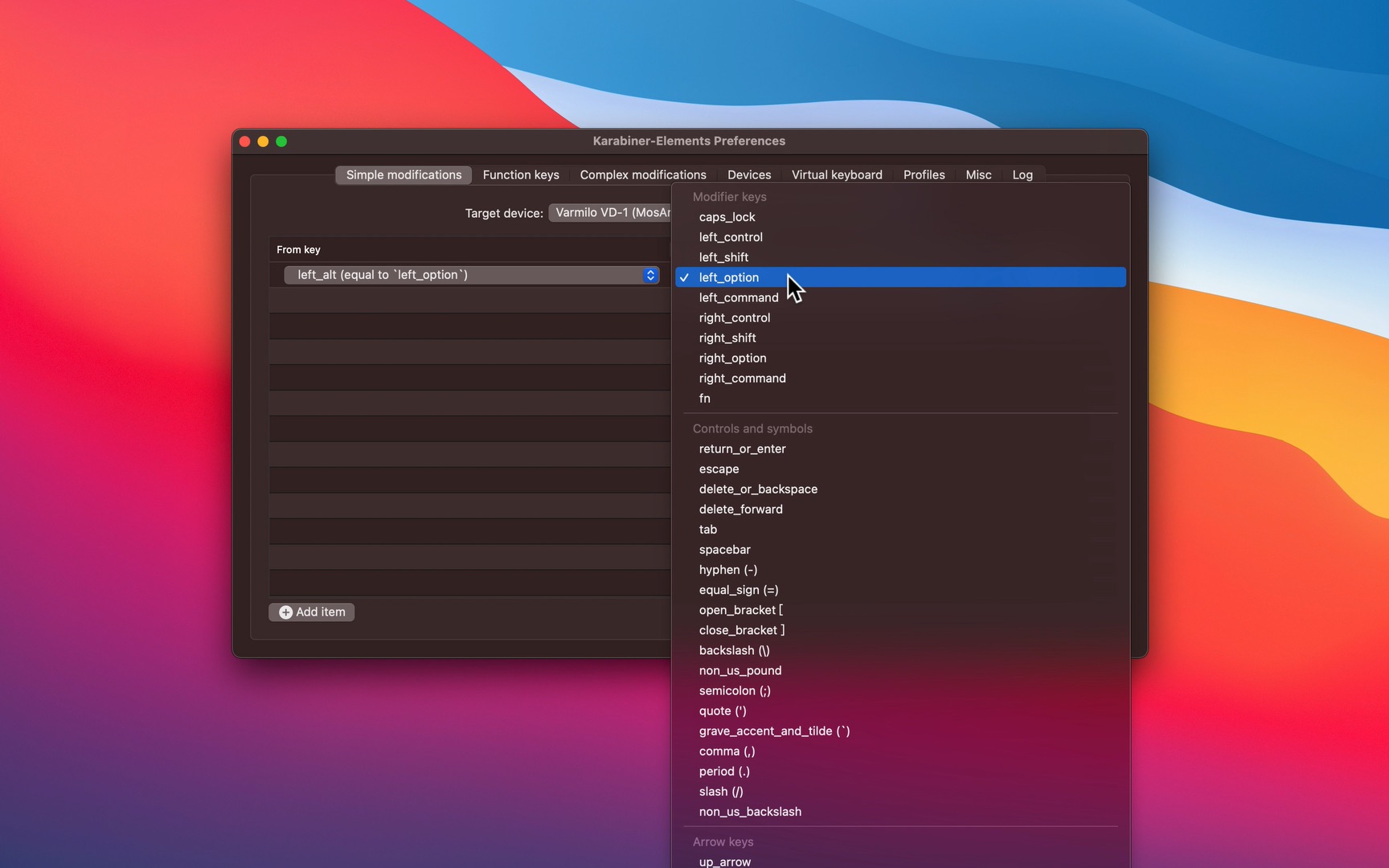Choose spacebar from the list

[900, 549]
